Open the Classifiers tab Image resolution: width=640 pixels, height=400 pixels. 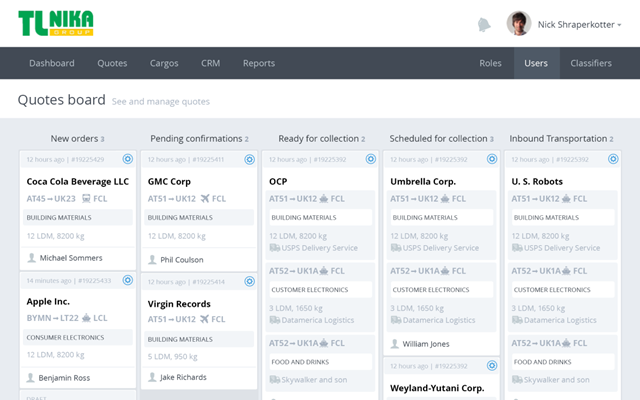point(591,63)
